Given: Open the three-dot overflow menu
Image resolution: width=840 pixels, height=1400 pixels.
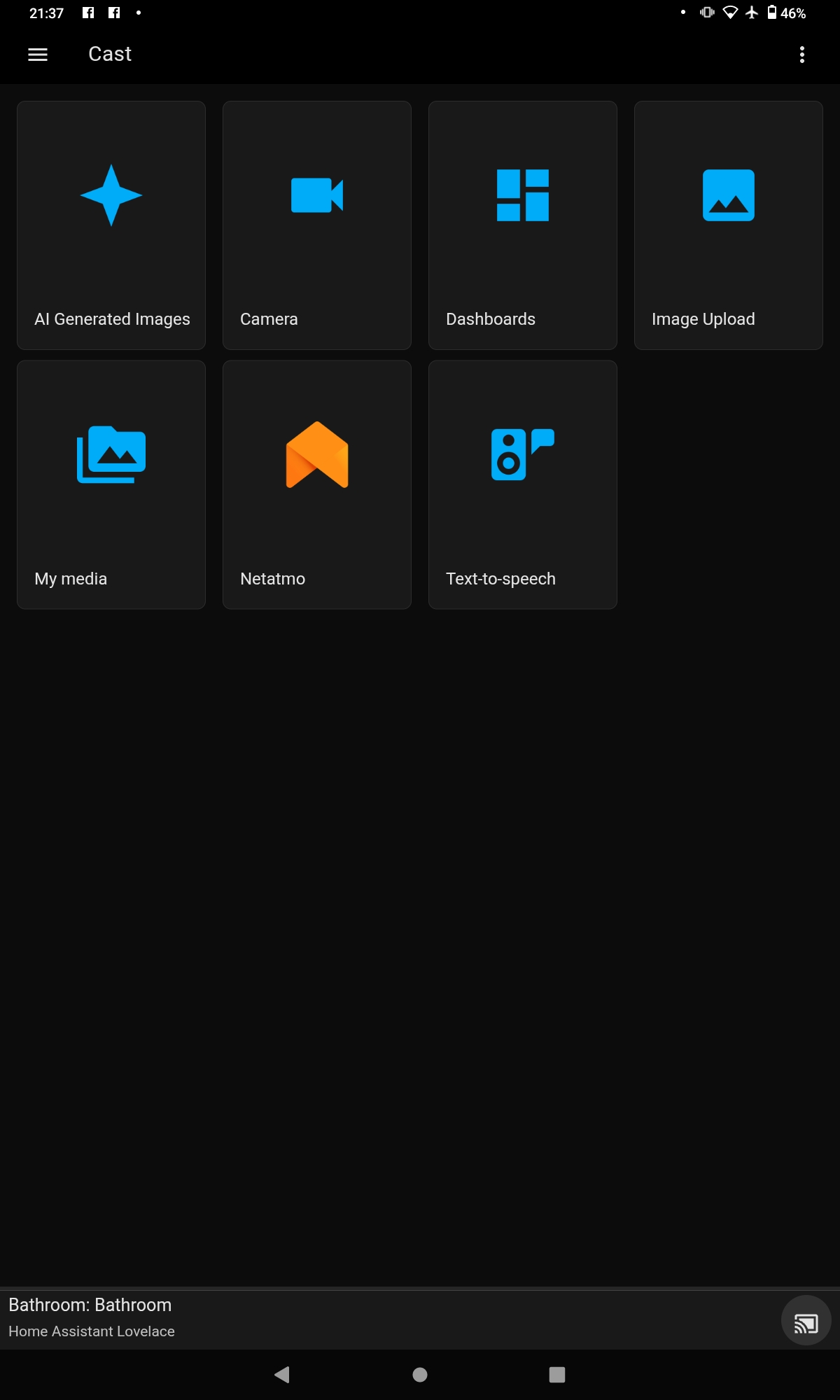Looking at the screenshot, I should point(802,55).
